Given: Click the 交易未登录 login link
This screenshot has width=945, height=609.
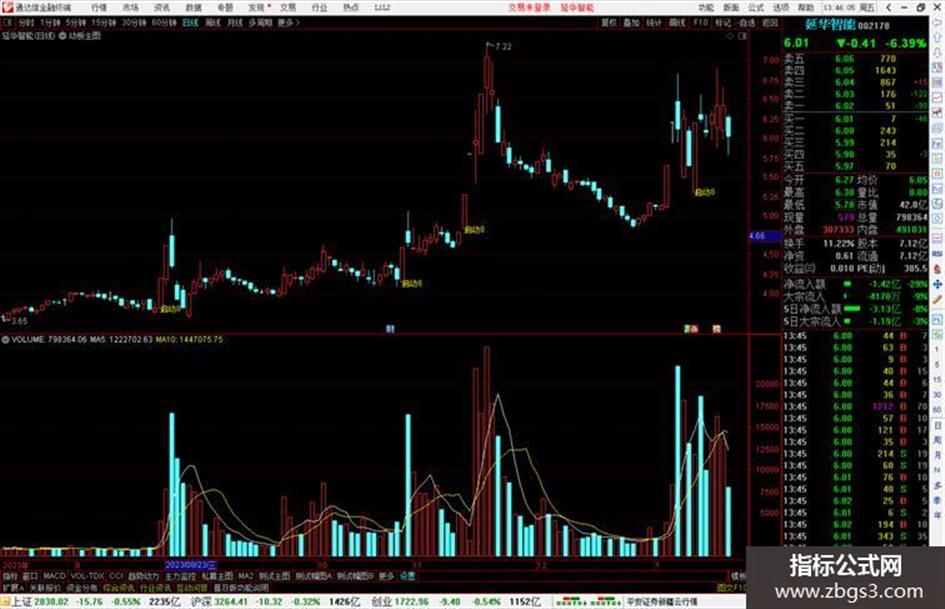Looking at the screenshot, I should [529, 7].
